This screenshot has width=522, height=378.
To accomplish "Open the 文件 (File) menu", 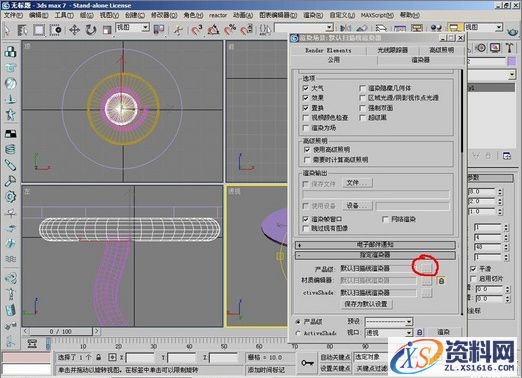I will tap(13, 15).
